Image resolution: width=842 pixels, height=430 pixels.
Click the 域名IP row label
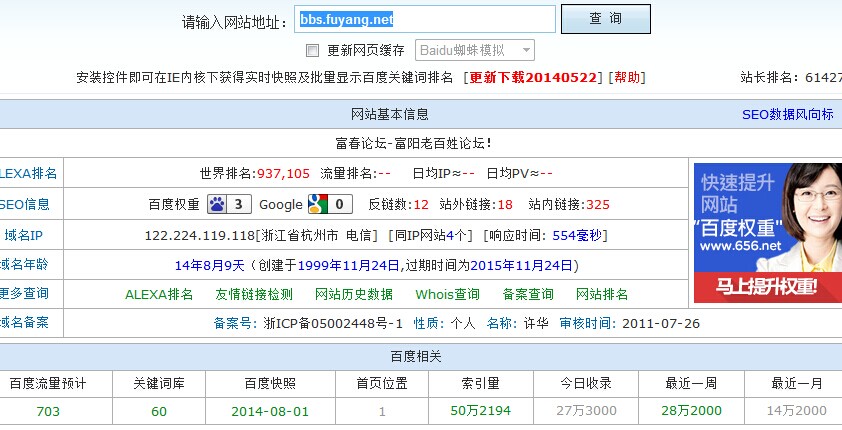click(x=24, y=235)
